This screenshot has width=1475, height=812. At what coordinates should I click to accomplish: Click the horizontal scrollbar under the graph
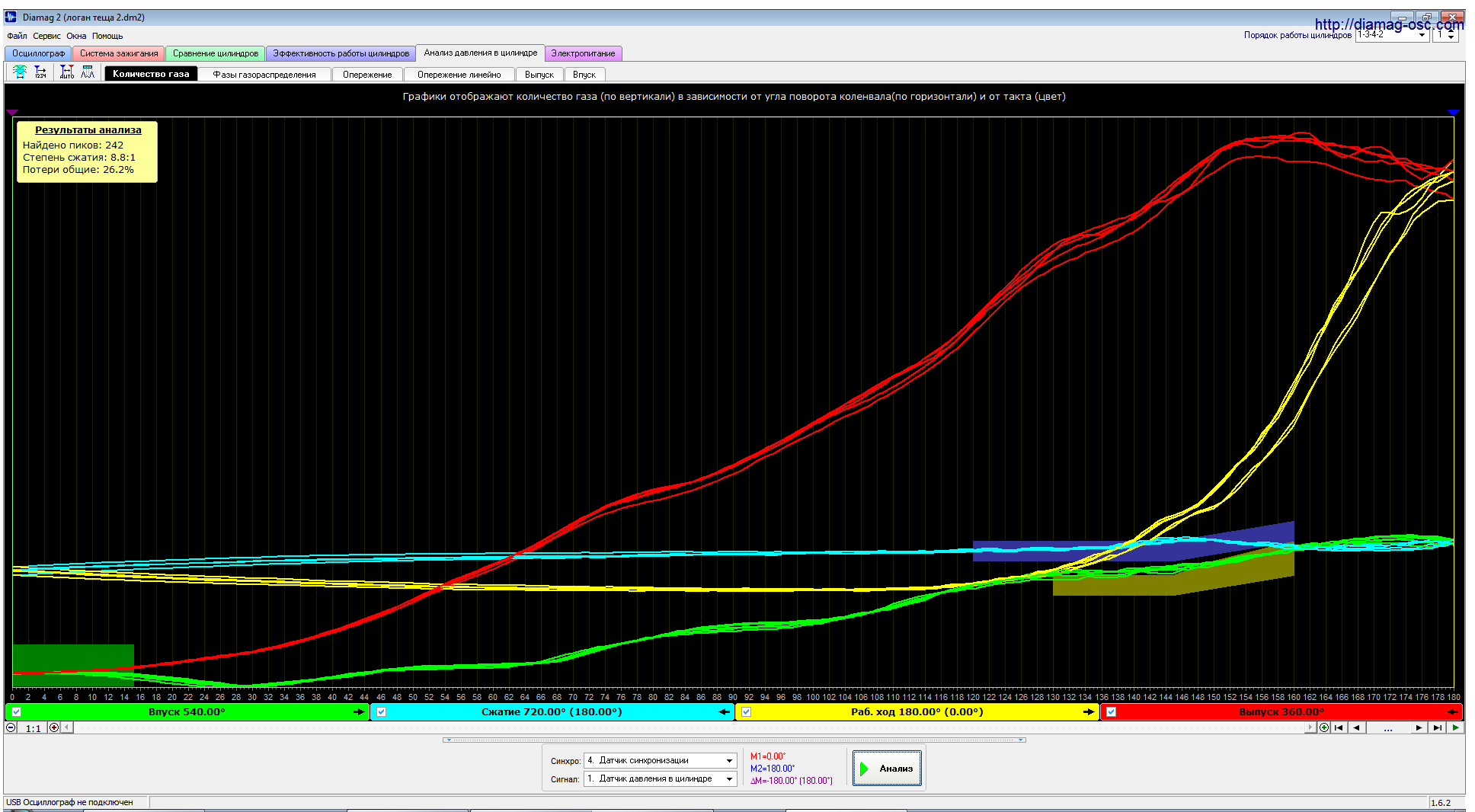(x=688, y=727)
